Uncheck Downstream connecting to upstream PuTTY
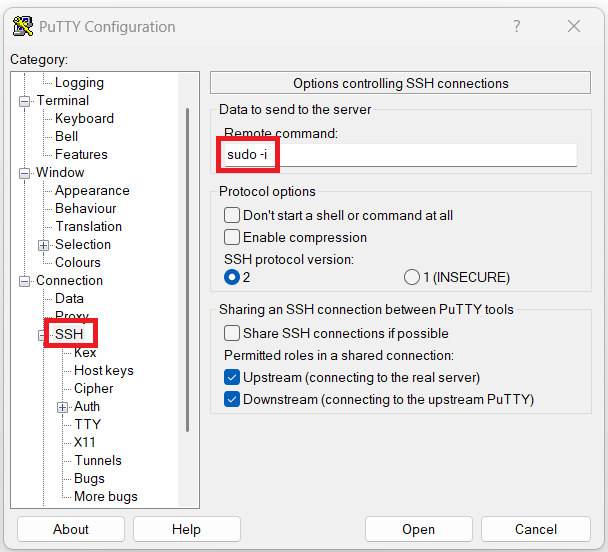This screenshot has height=552, width=608. (x=232, y=399)
